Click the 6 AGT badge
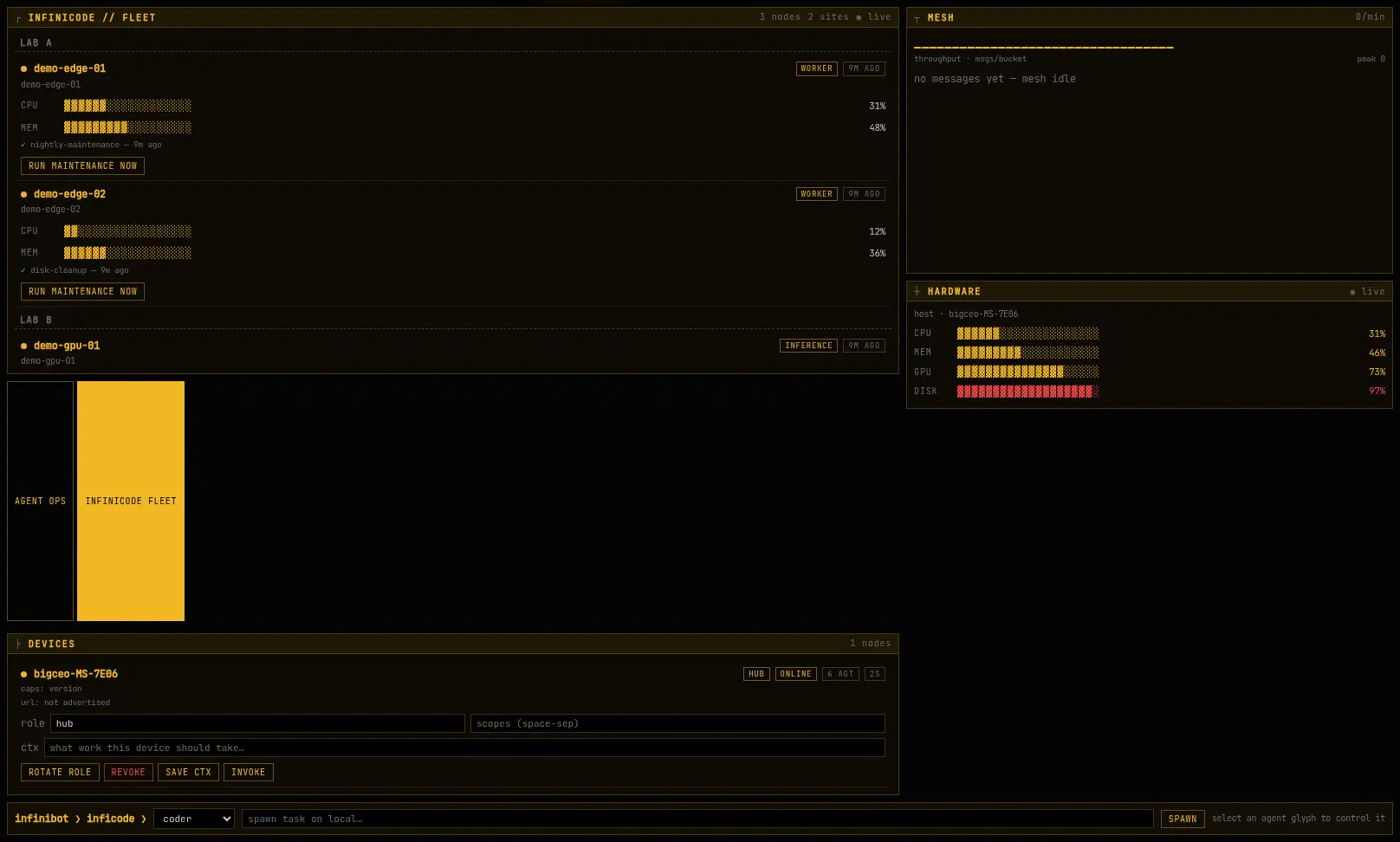Viewport: 1400px width, 842px height. [x=840, y=674]
